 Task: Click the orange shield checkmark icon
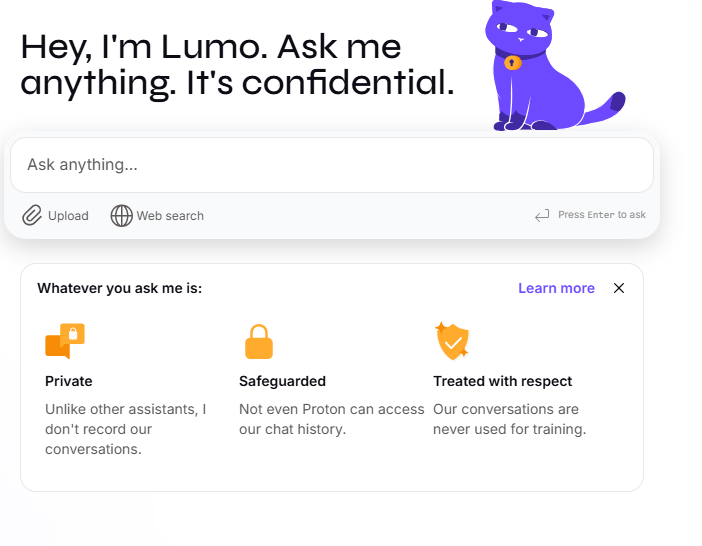click(x=452, y=341)
